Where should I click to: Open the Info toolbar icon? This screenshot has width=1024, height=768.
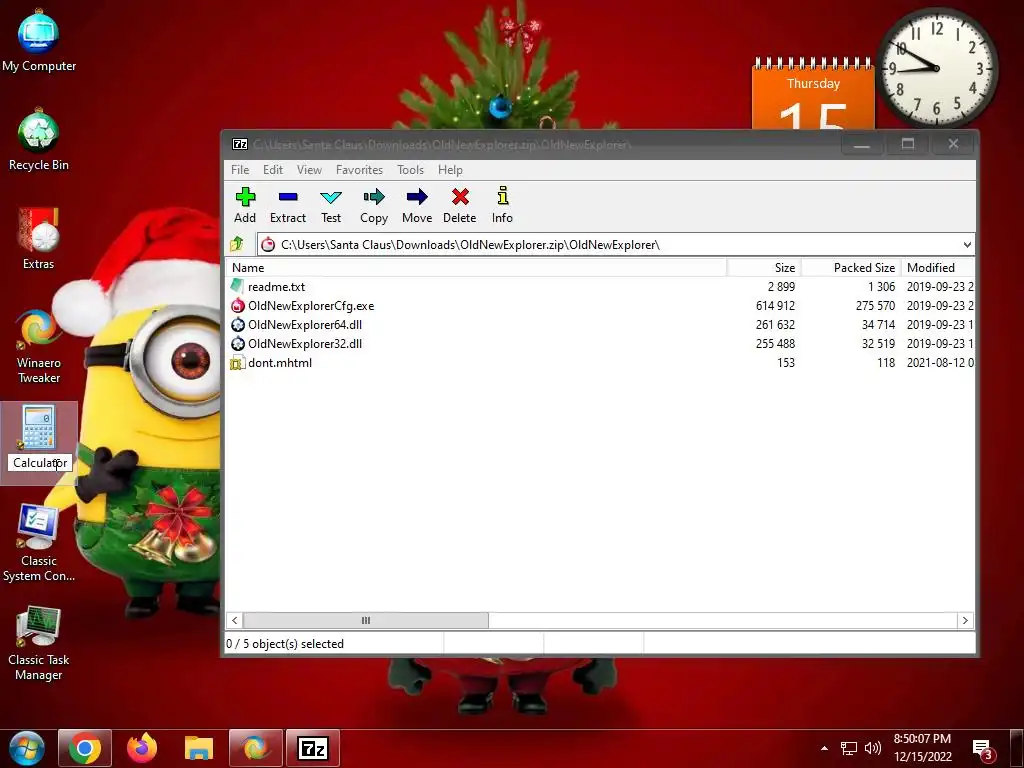502,196
